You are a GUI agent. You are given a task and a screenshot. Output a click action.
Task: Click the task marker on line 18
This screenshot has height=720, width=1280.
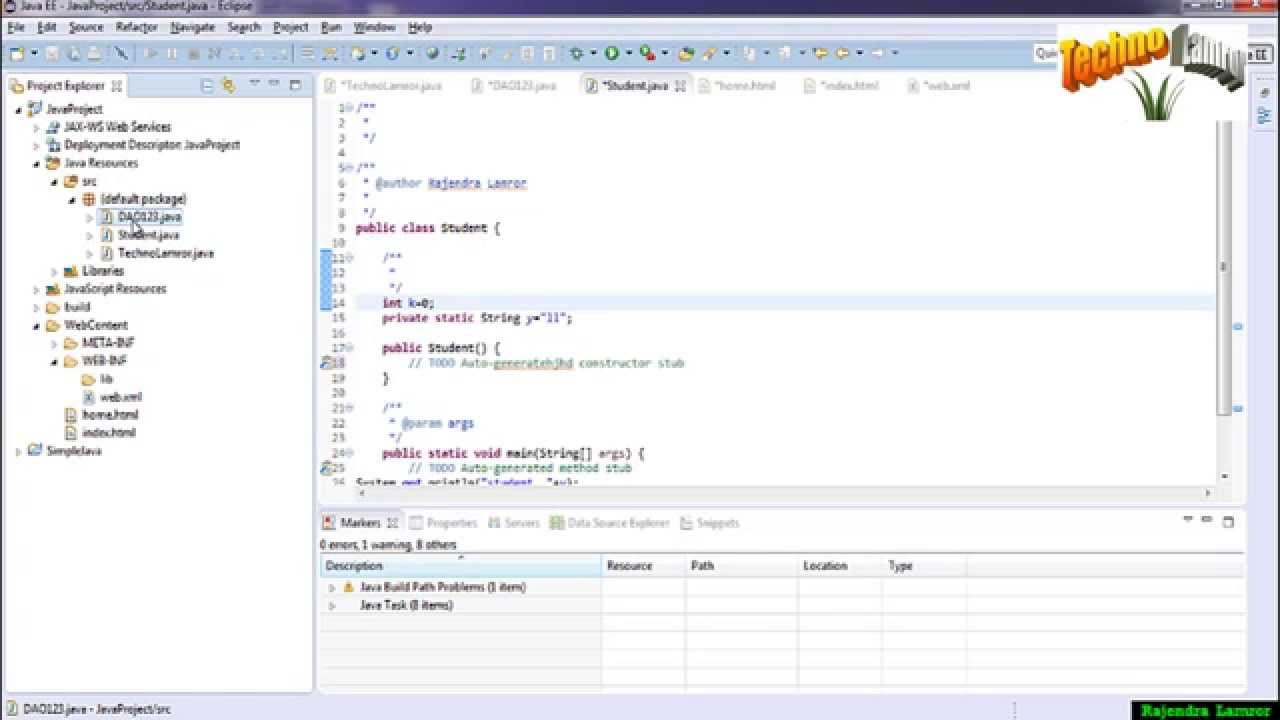point(326,363)
